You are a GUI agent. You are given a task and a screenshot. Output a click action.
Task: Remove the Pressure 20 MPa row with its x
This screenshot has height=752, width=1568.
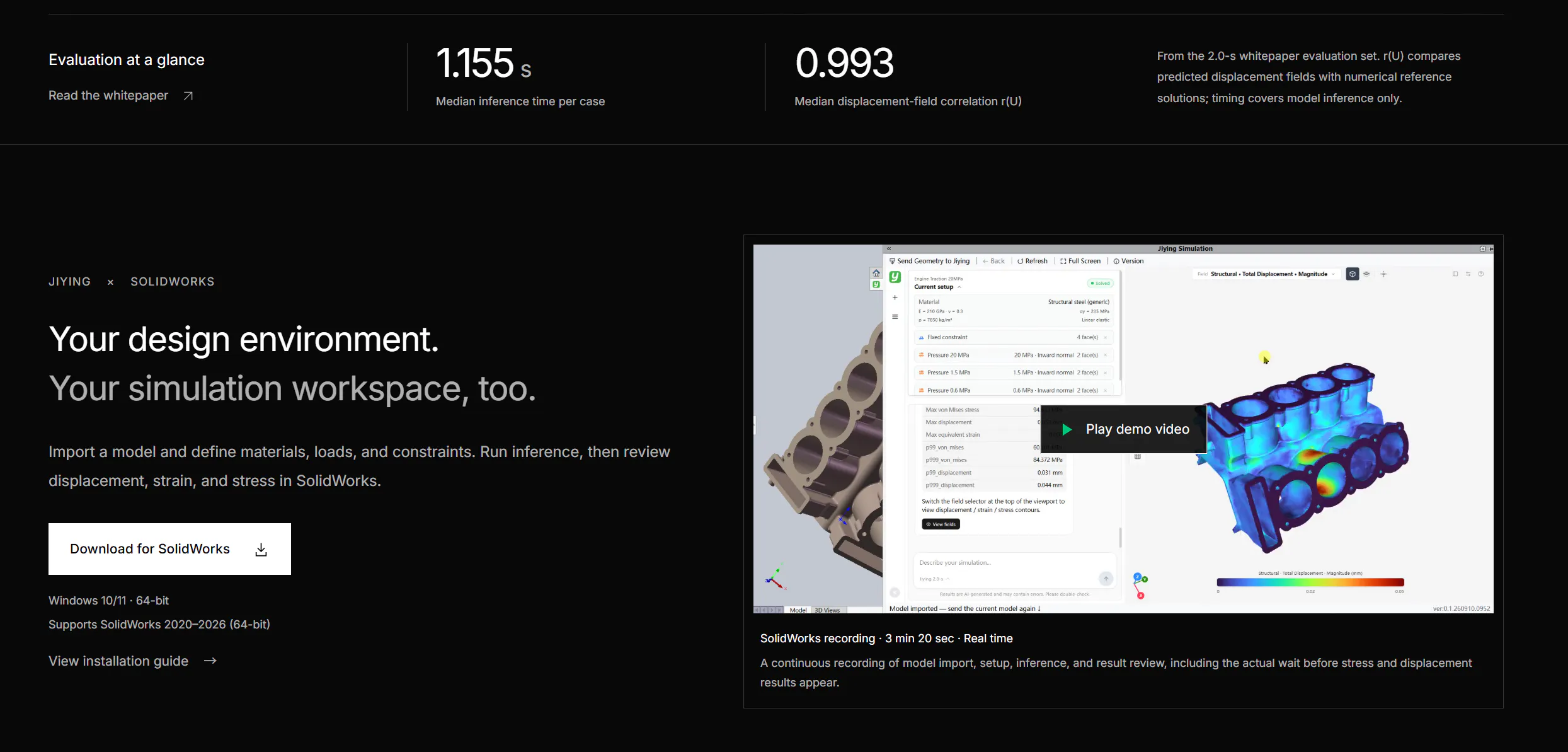(x=1106, y=355)
